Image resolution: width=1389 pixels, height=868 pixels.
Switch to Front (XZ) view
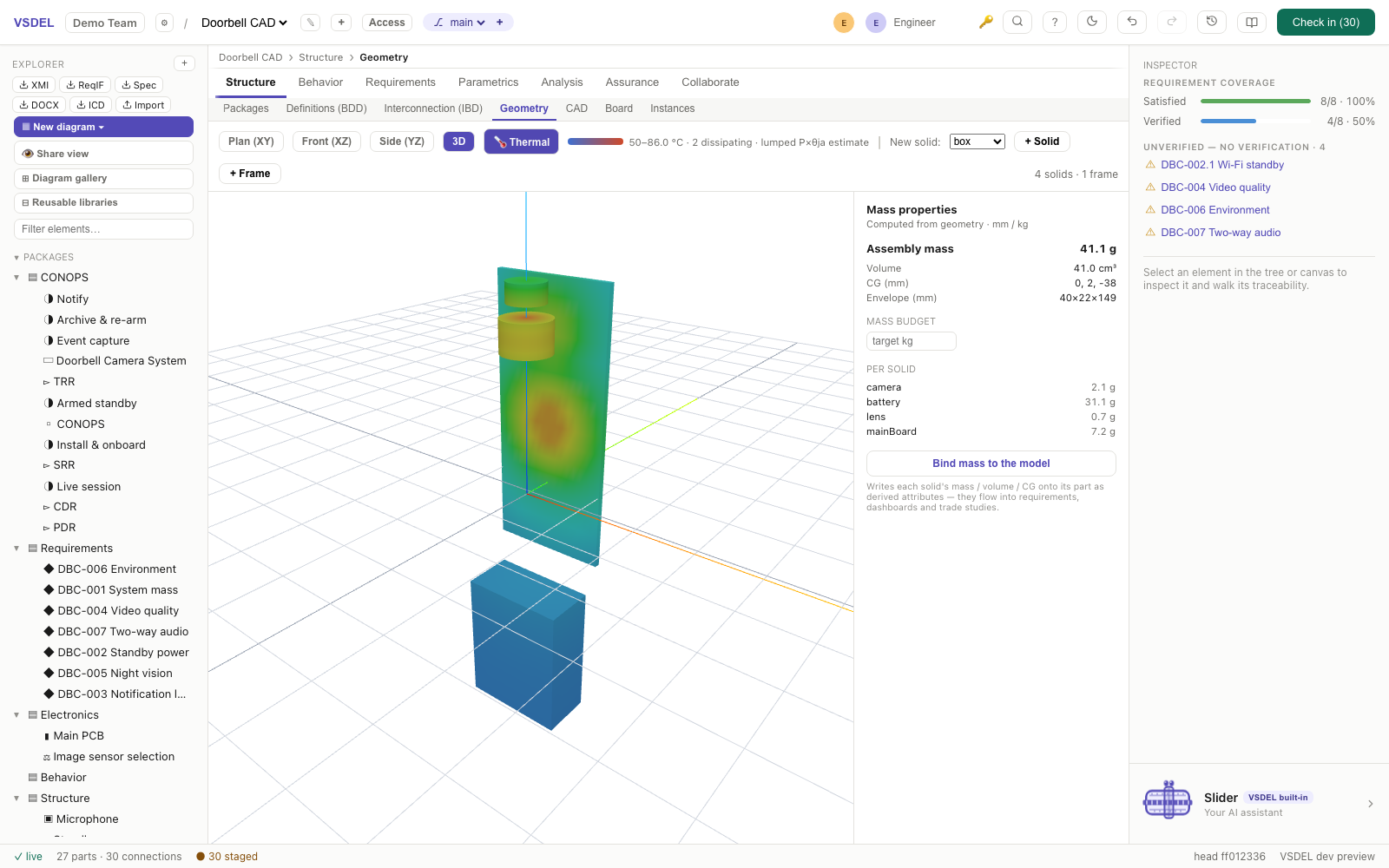326,141
